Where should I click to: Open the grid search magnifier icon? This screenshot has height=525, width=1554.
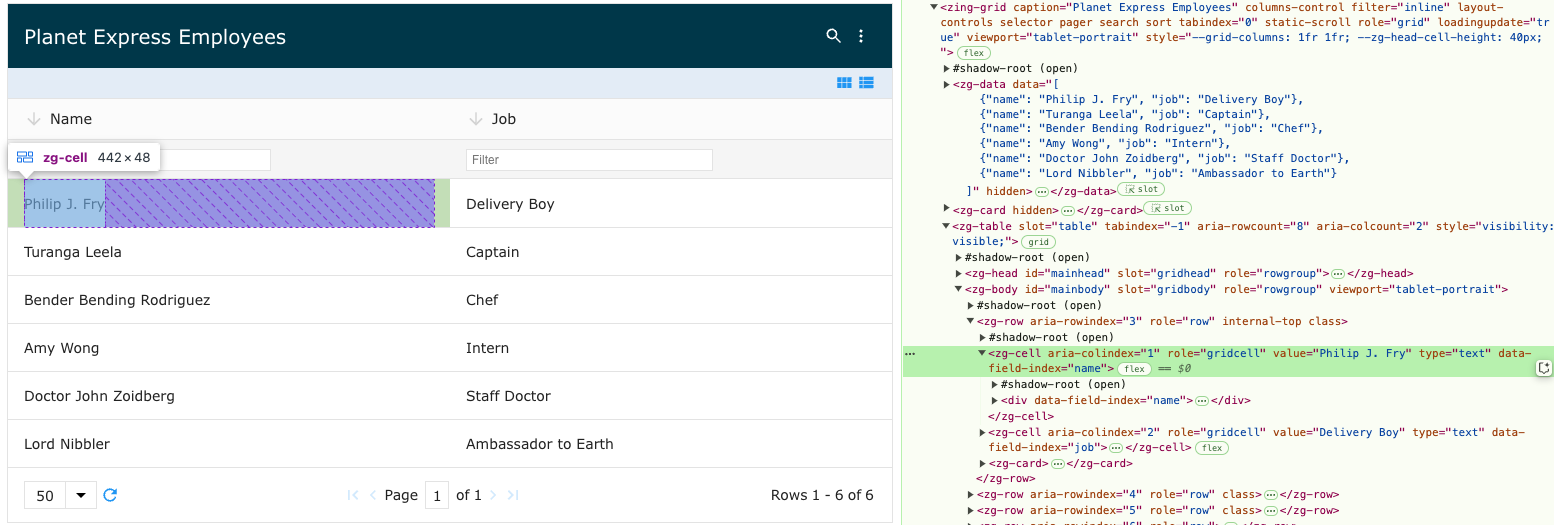pos(833,36)
